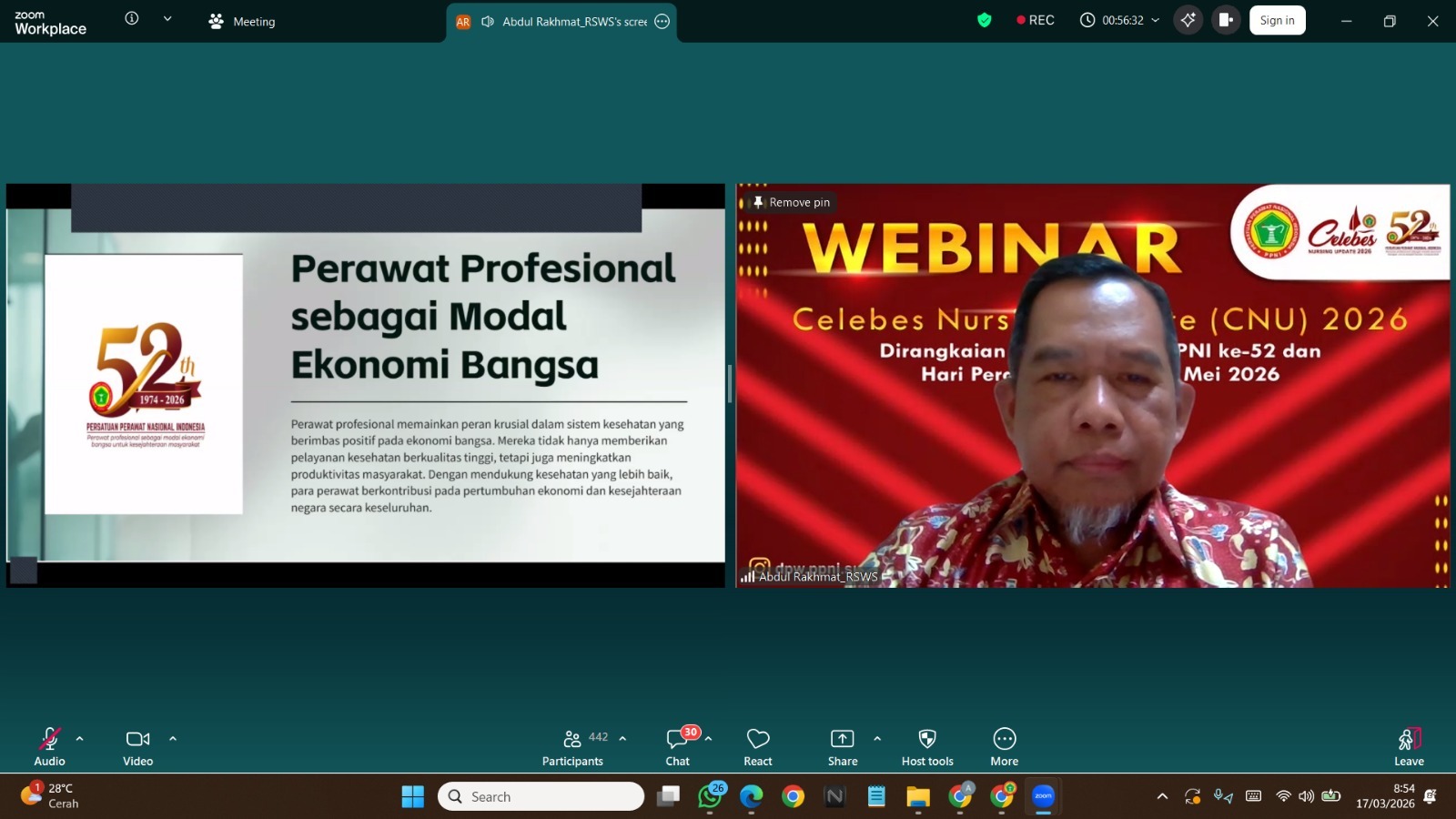
Task: Open the More options menu
Action: tap(1004, 747)
